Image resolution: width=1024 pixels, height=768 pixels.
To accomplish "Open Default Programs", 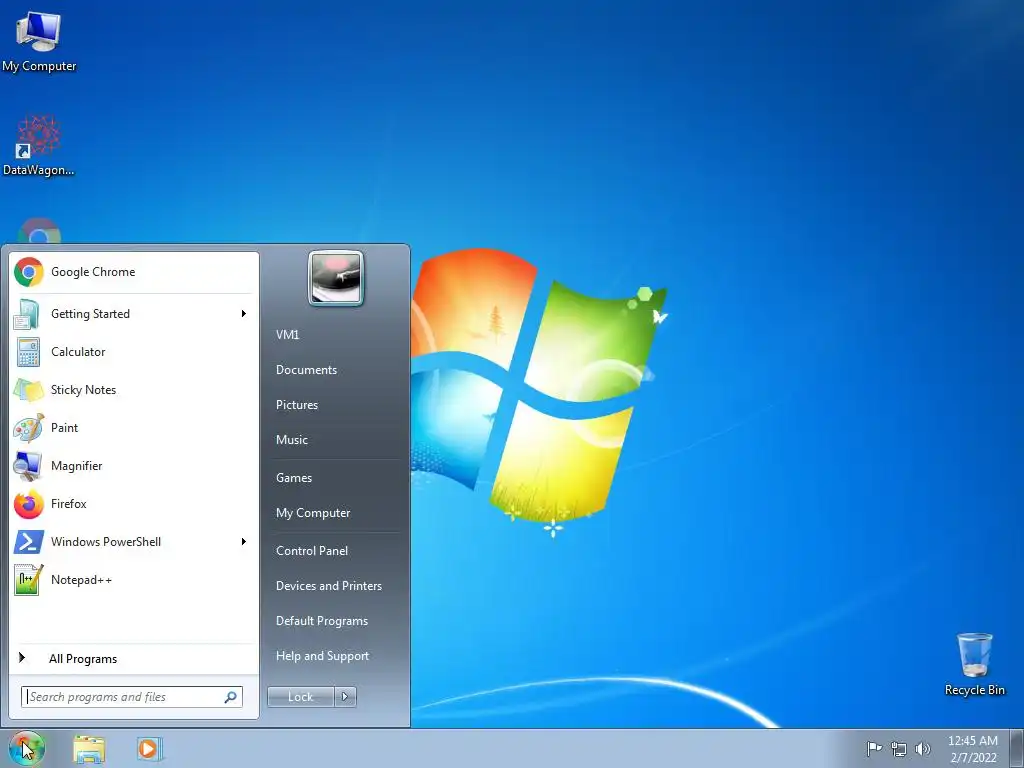I will tap(322, 621).
